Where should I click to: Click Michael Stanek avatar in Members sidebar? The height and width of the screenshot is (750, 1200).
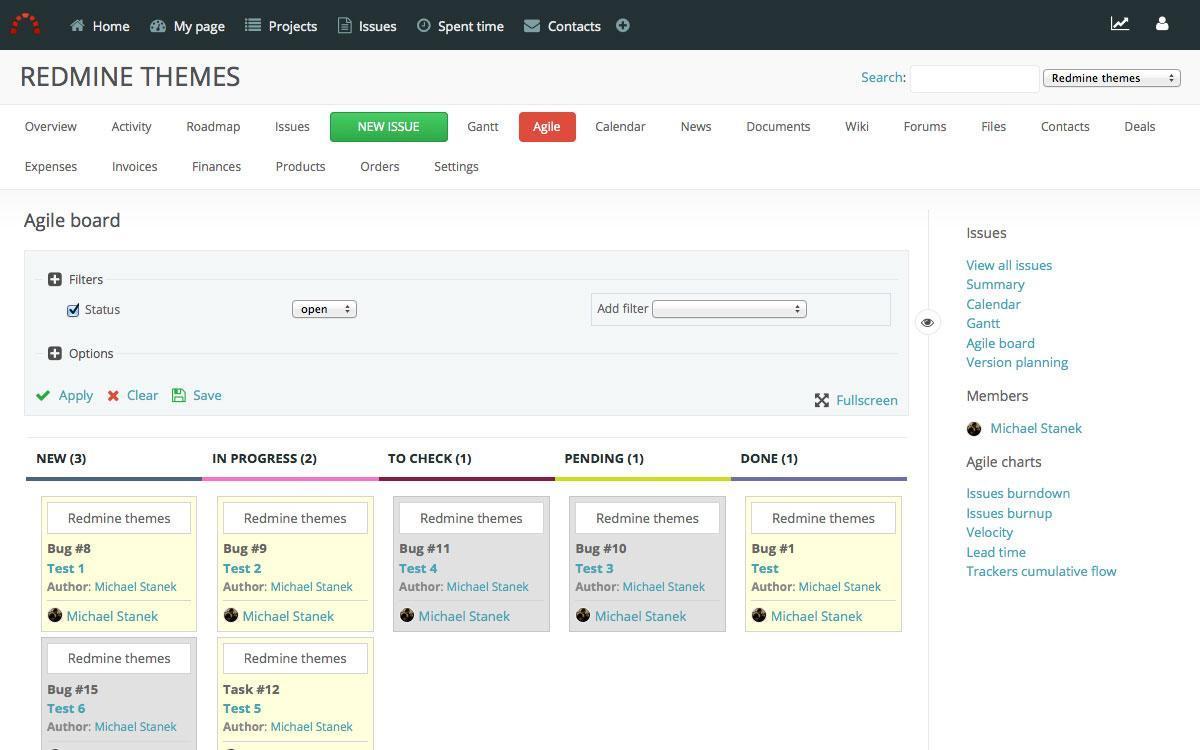click(974, 429)
